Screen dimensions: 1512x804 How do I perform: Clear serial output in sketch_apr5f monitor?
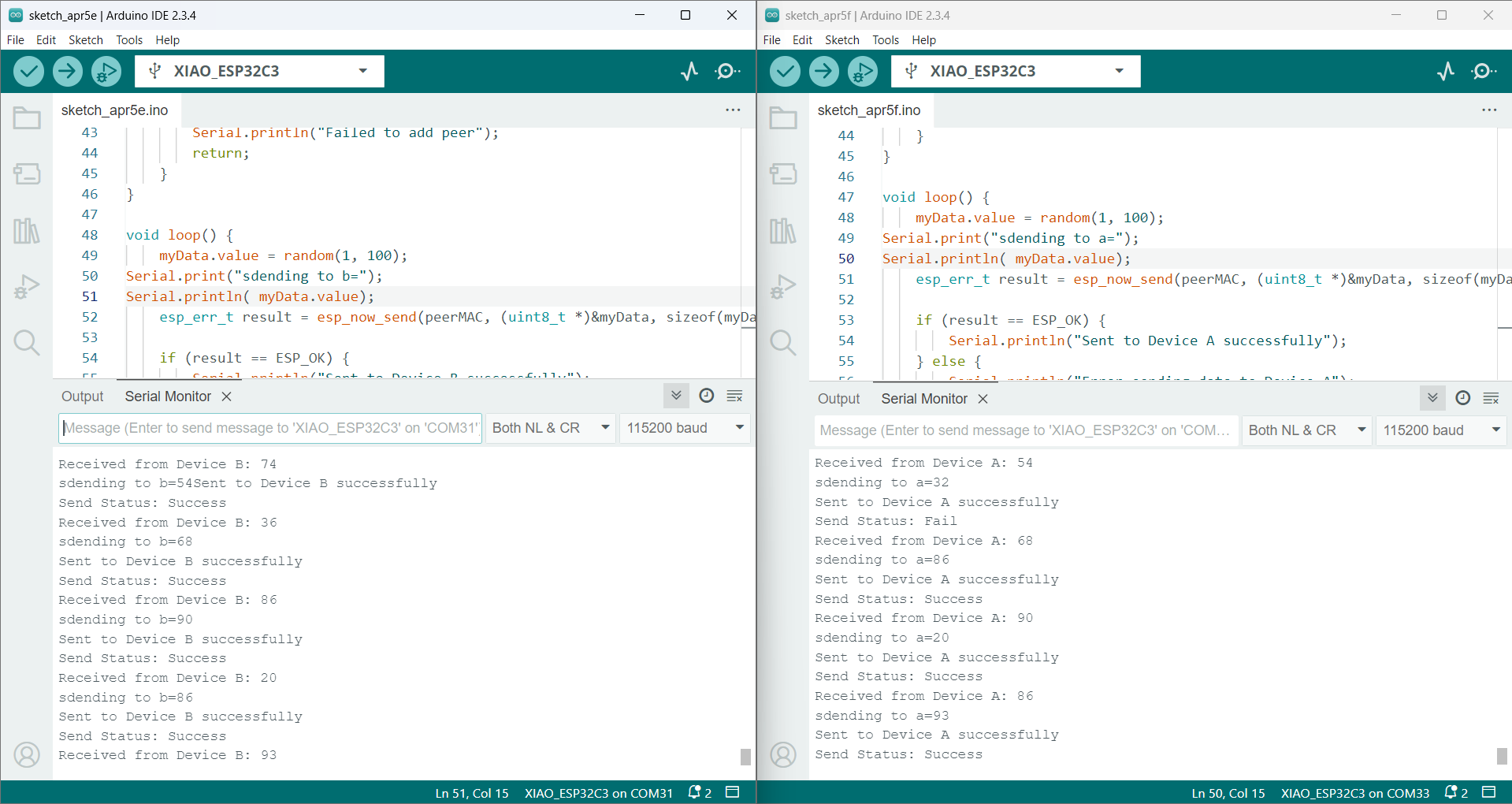pyautogui.click(x=1491, y=399)
